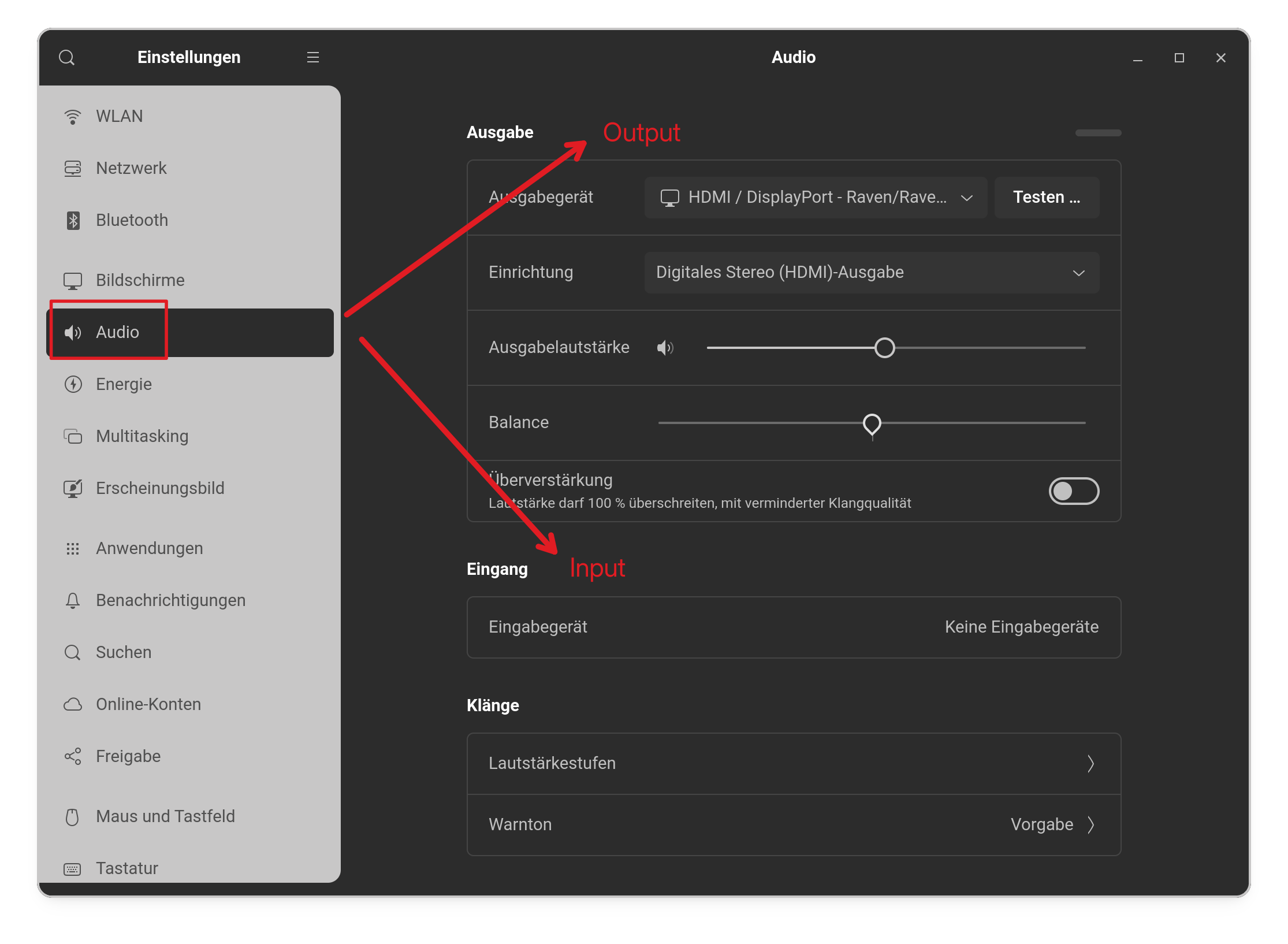Open the hamburger menu next to Einstellungen

[312, 57]
